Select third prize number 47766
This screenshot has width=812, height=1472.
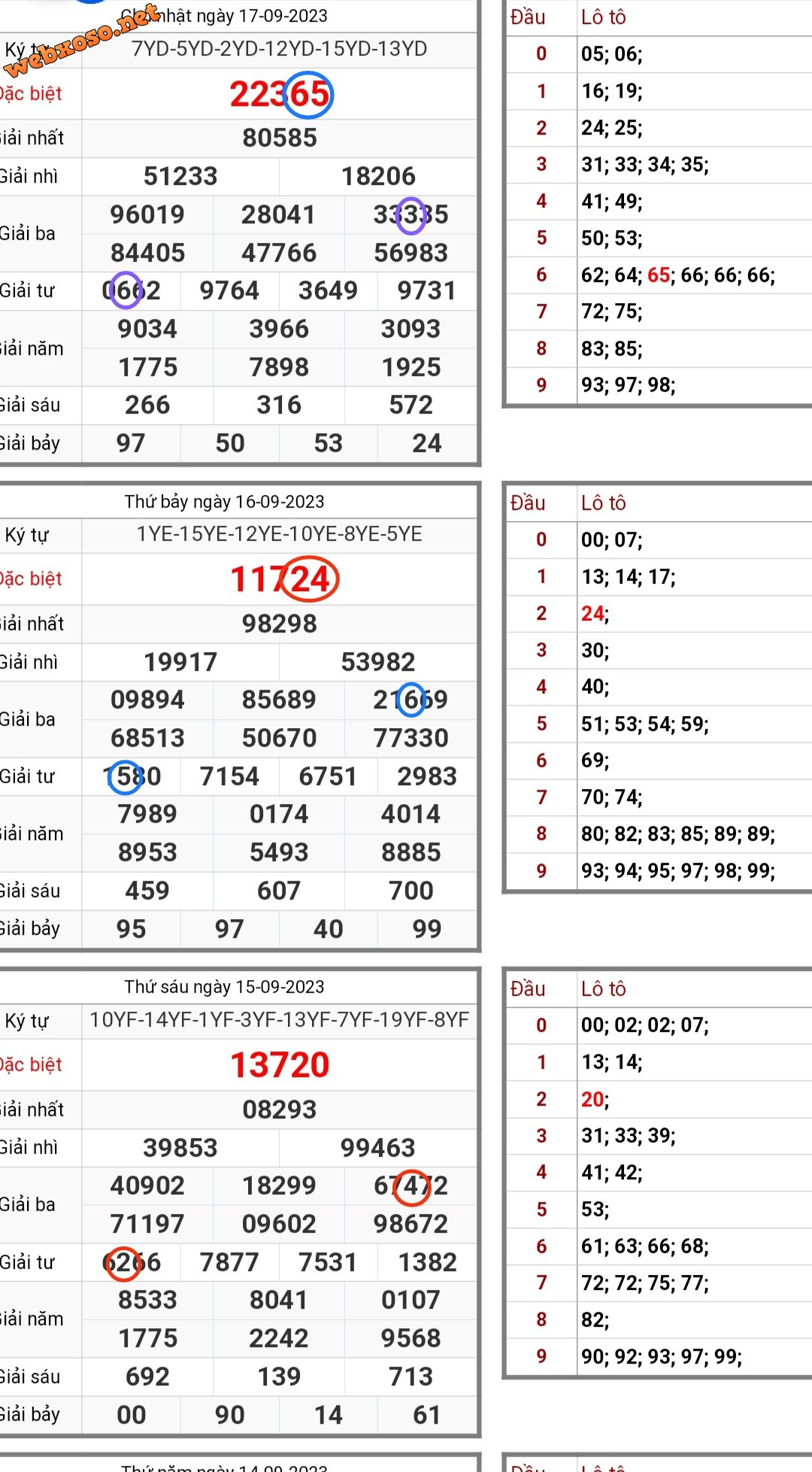pos(279,253)
